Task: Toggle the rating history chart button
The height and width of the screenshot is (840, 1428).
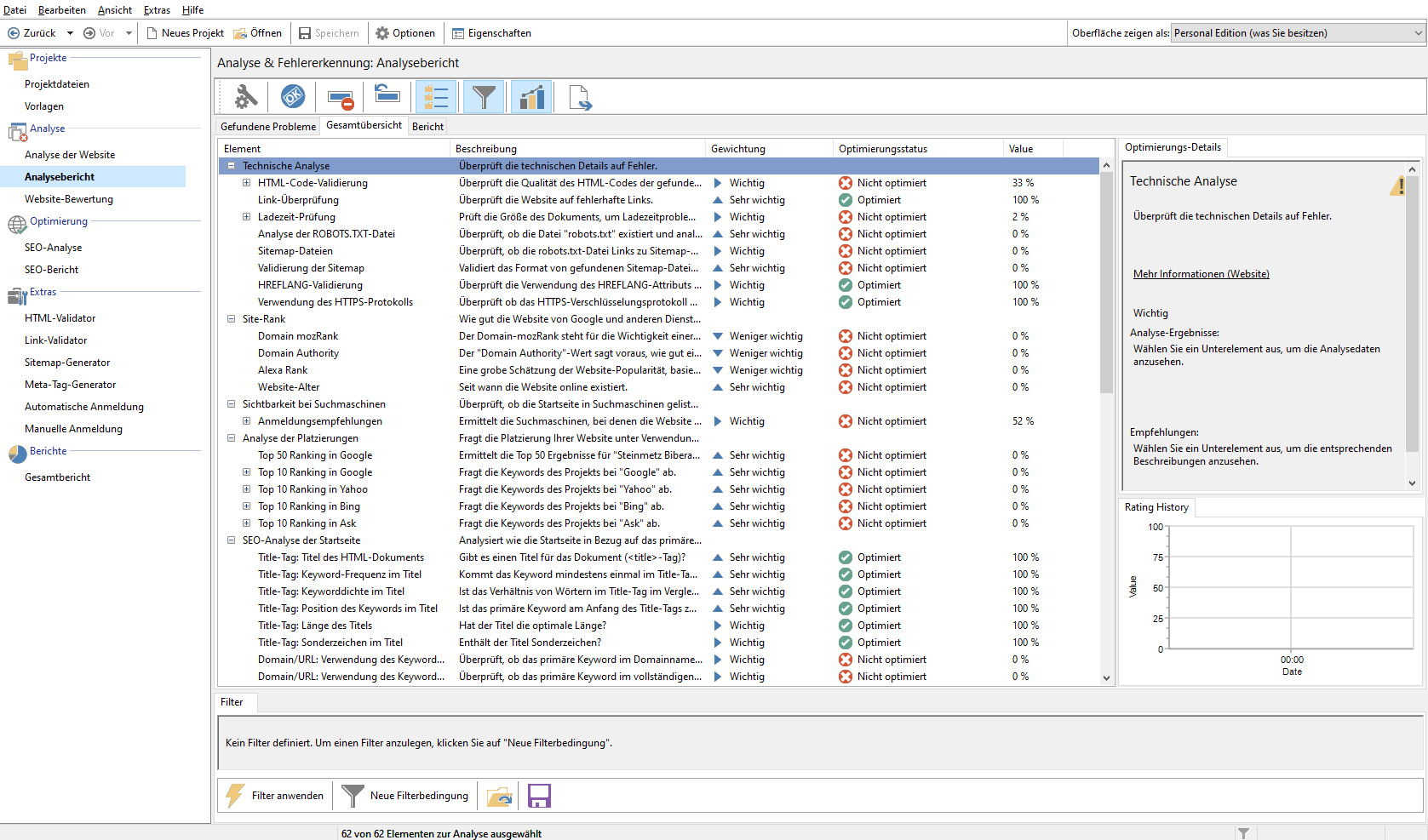Action: click(x=531, y=97)
